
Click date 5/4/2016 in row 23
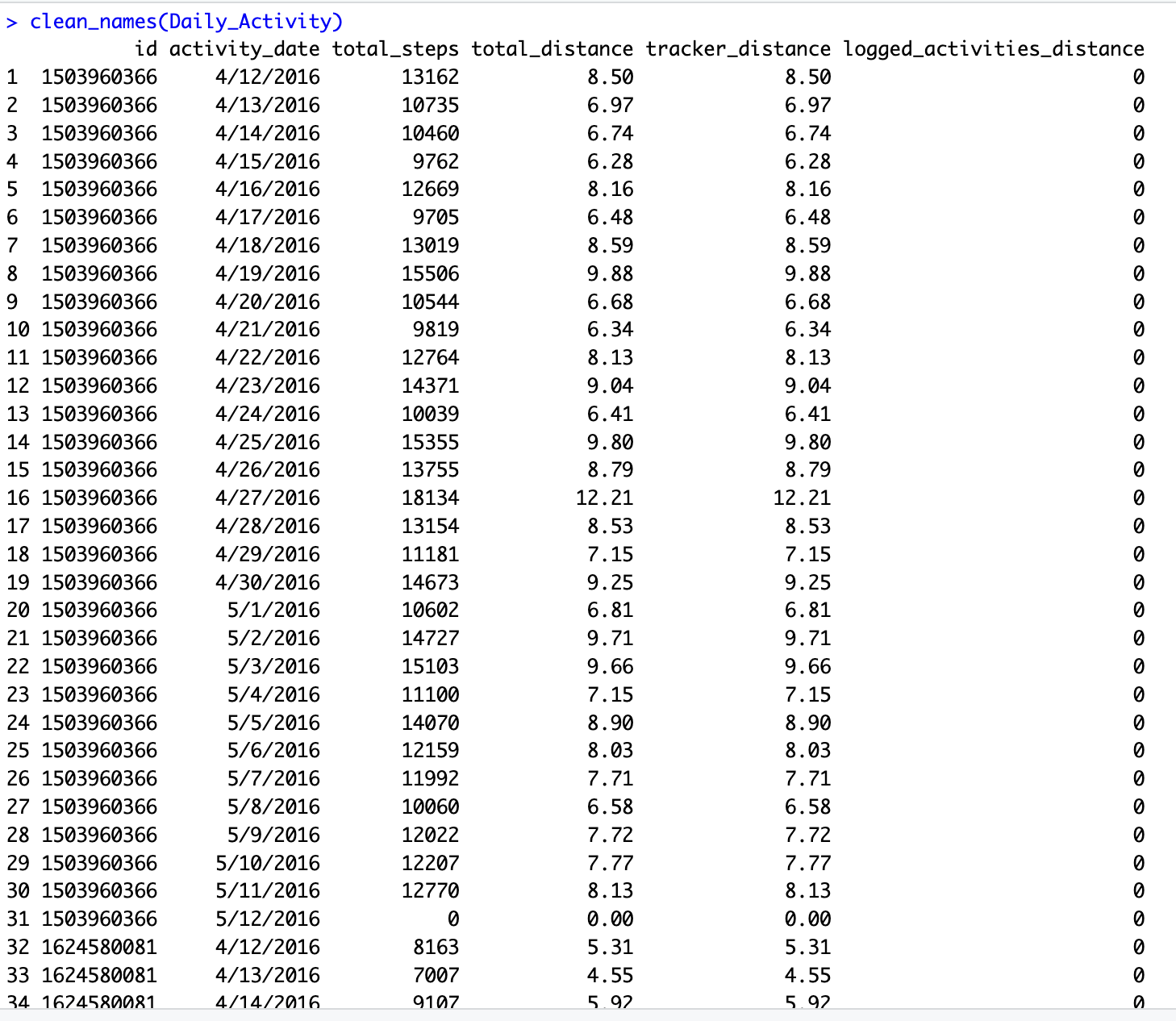click(273, 694)
